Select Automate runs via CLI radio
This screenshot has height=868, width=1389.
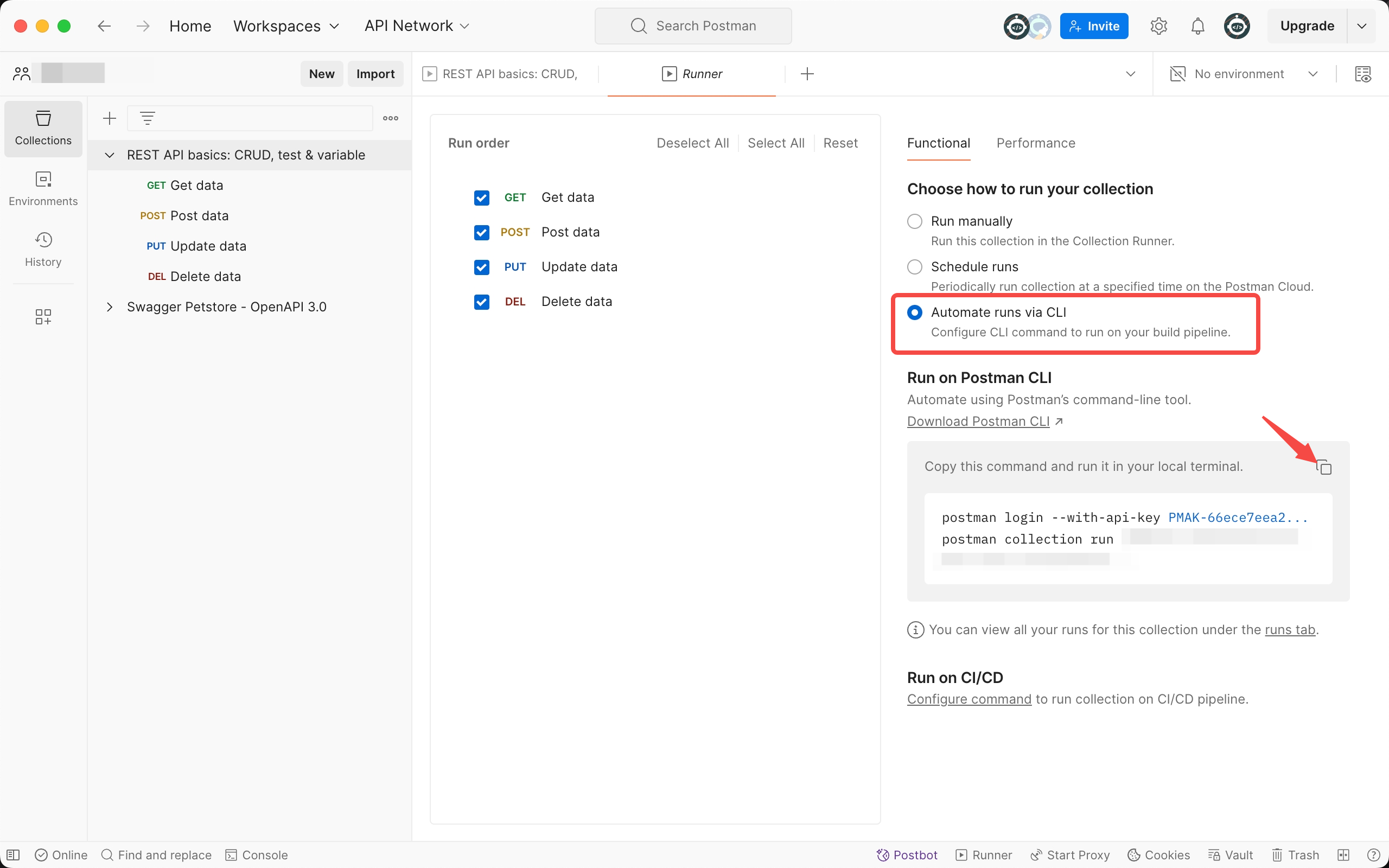tap(914, 312)
